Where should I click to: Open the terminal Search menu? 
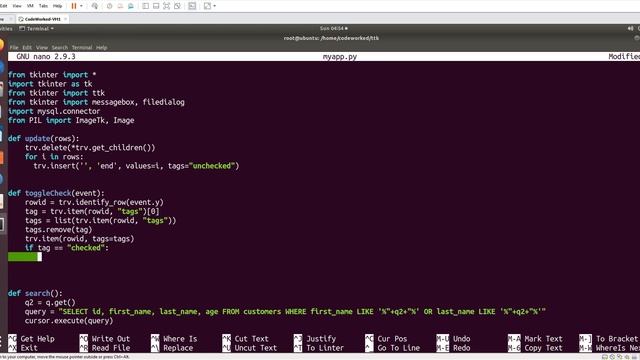tap(60, 47)
